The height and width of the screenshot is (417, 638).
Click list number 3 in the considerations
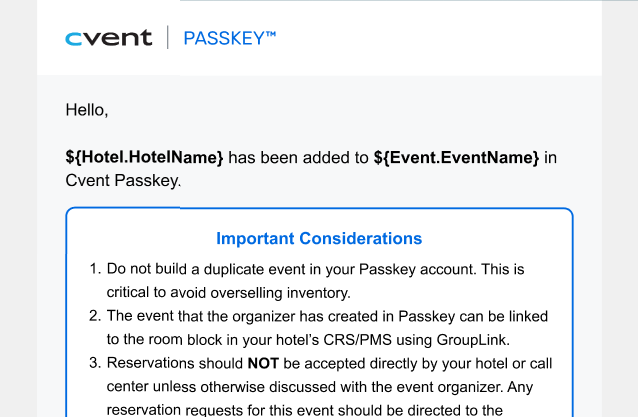click(x=95, y=363)
